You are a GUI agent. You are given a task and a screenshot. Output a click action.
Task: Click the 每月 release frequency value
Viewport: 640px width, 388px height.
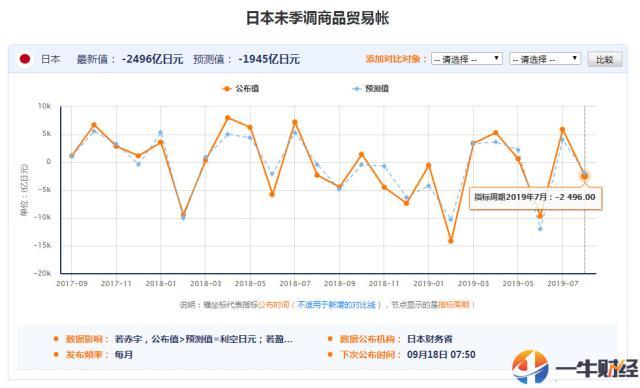click(x=124, y=355)
